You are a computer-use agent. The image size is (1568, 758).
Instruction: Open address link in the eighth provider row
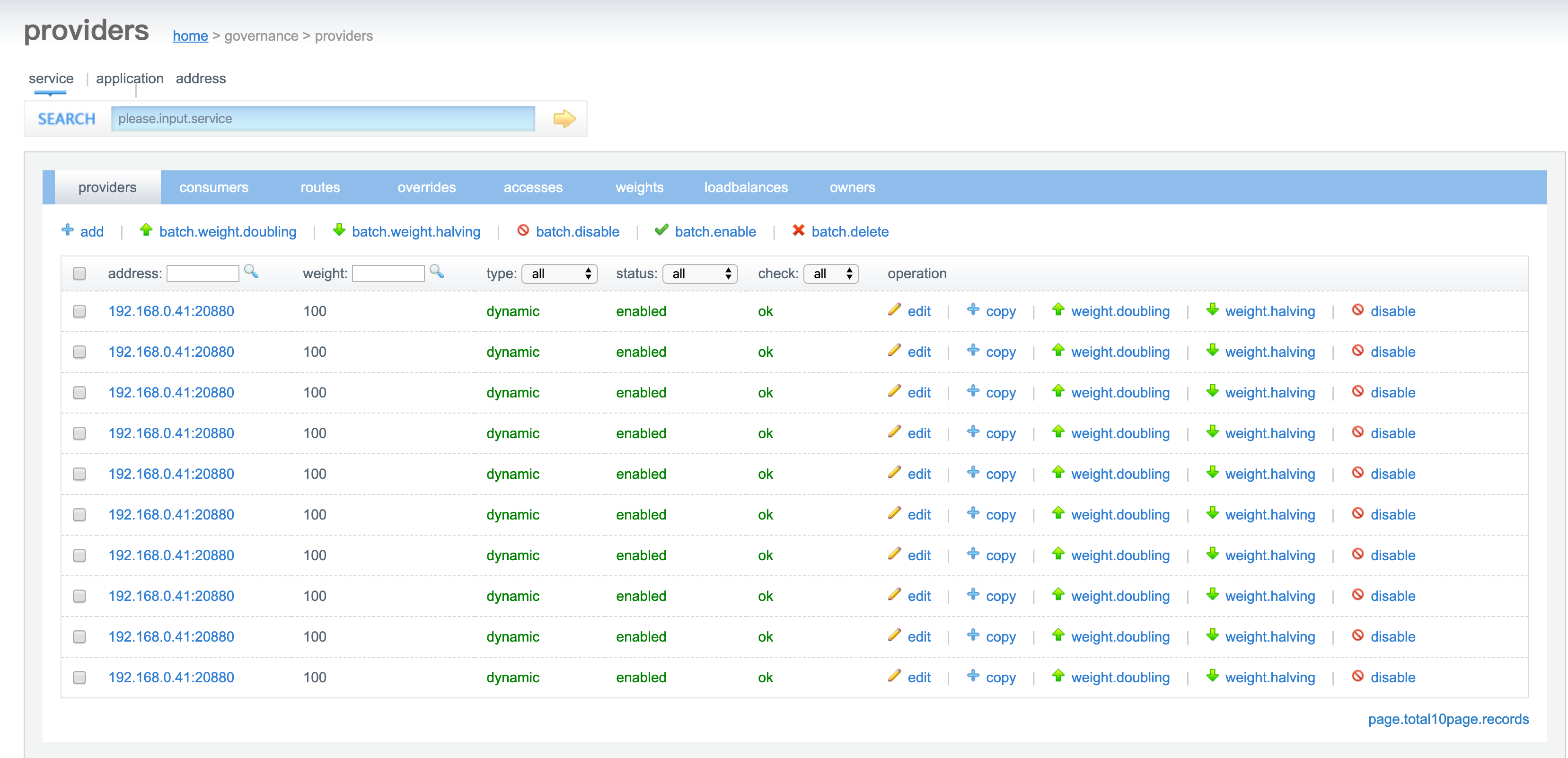coord(171,596)
